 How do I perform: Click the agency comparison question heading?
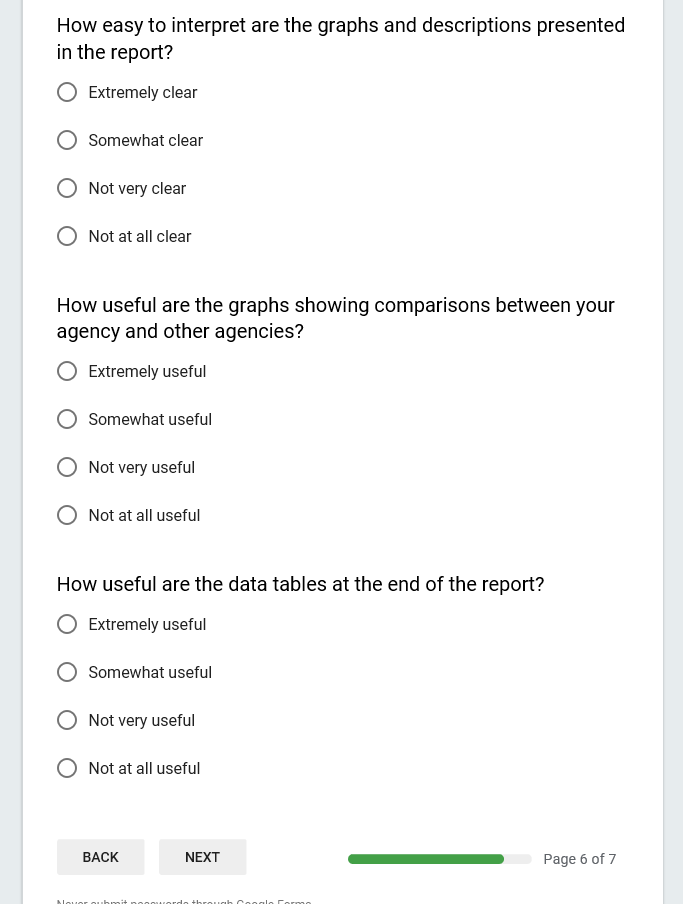tap(335, 318)
